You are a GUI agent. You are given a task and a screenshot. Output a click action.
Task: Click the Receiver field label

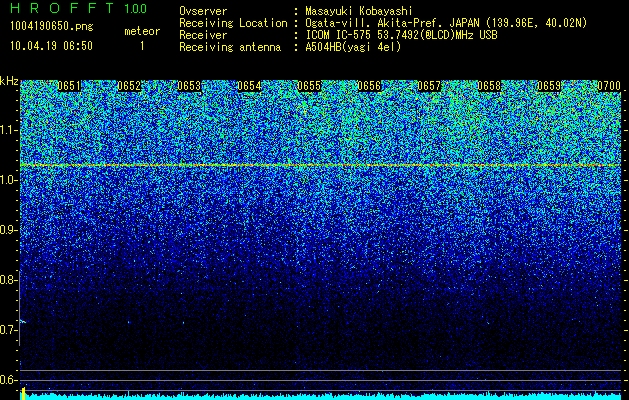coord(203,35)
